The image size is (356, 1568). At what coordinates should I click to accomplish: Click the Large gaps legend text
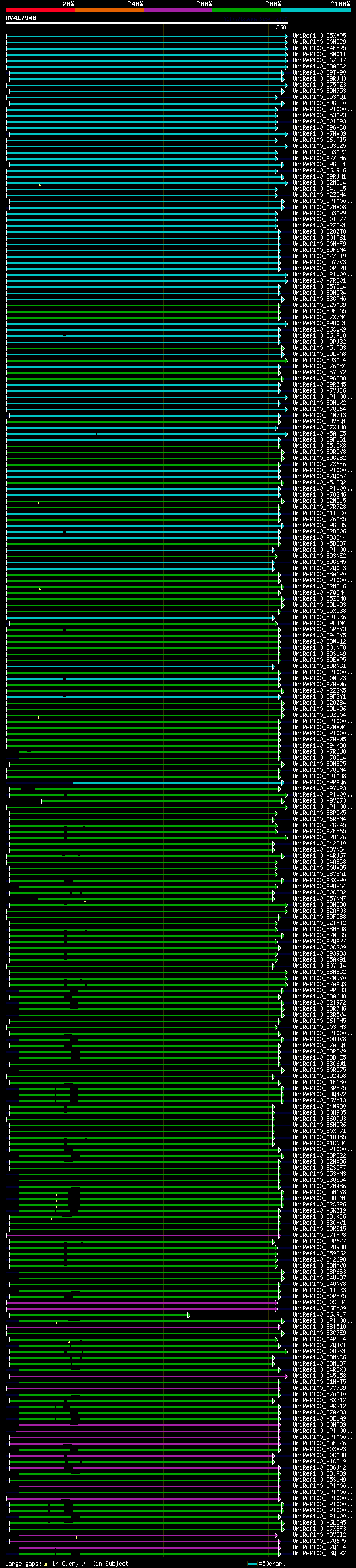click(x=68, y=1563)
